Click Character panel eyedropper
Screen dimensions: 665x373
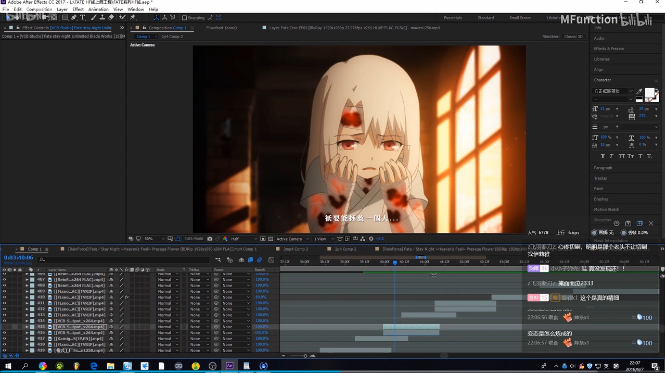[639, 91]
